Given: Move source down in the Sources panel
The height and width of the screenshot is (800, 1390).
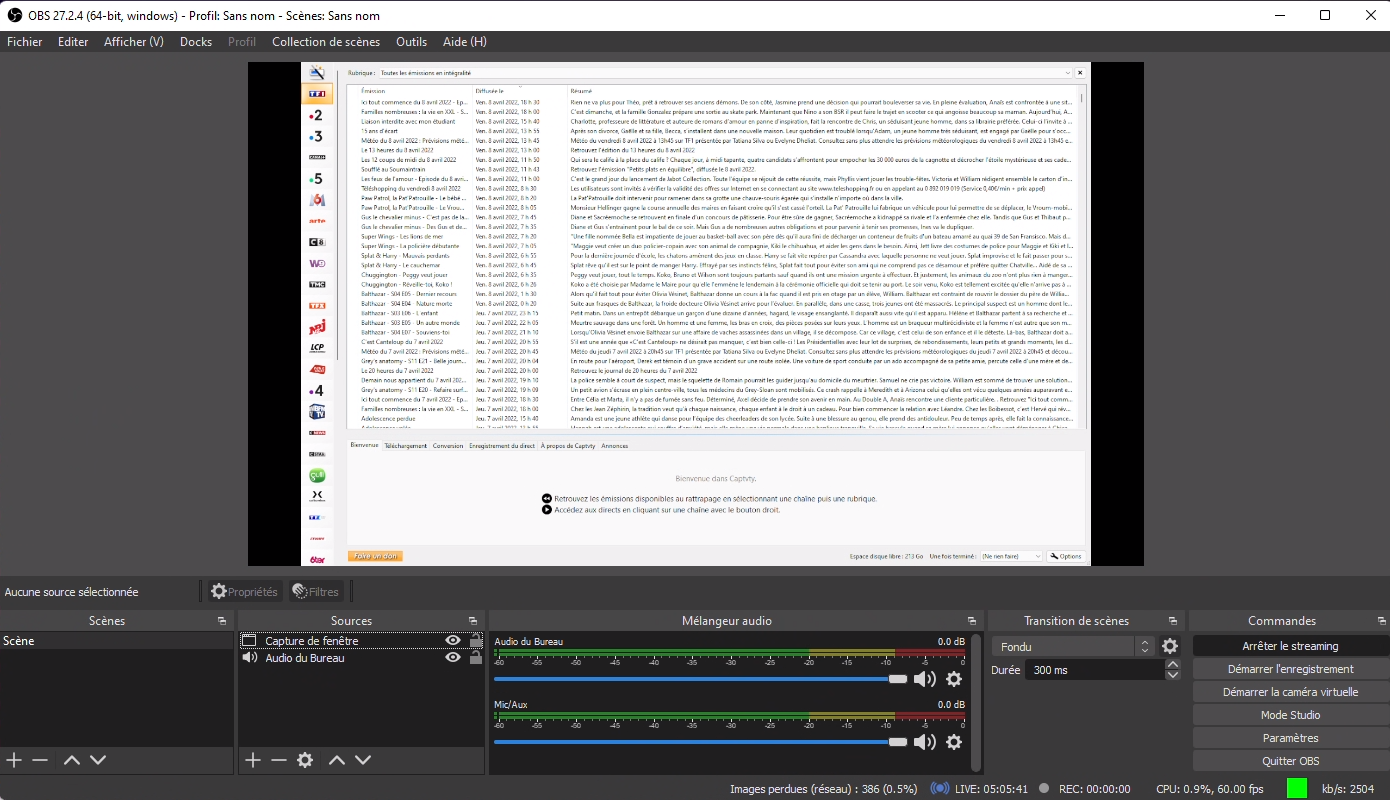Looking at the screenshot, I should point(363,760).
